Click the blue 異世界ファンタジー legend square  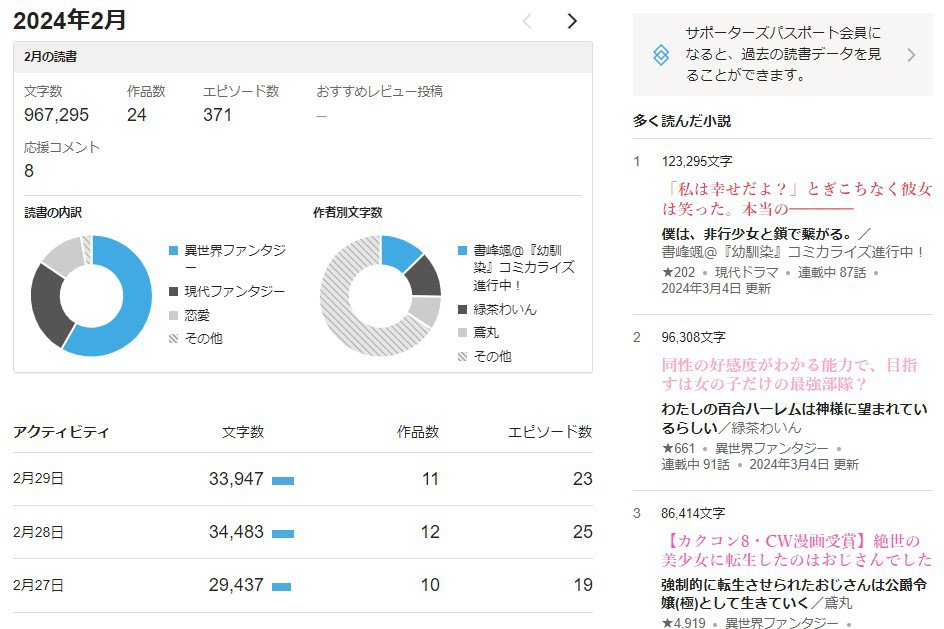pyautogui.click(x=174, y=250)
